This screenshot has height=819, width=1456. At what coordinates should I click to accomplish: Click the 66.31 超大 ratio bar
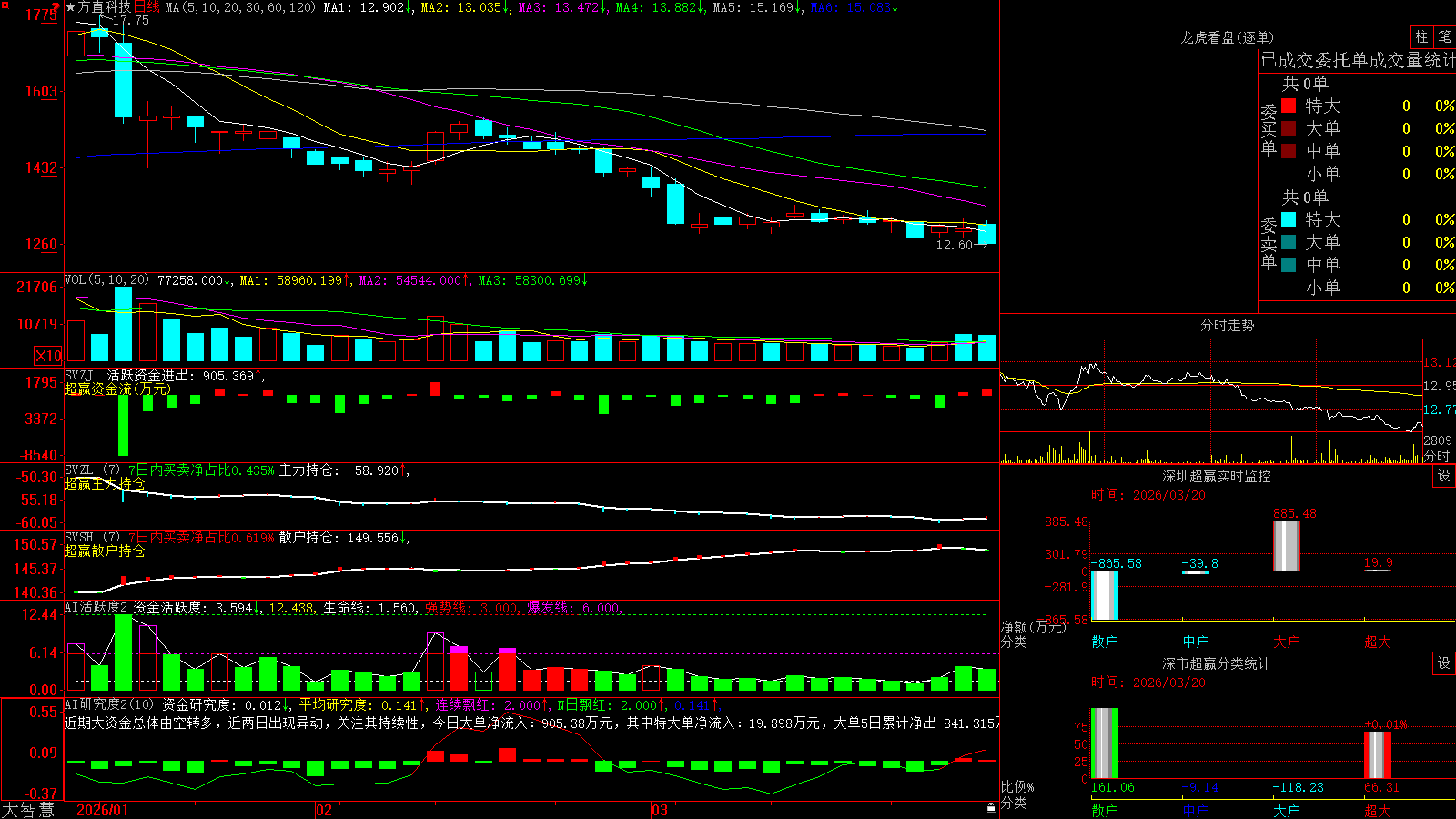pos(1378,755)
